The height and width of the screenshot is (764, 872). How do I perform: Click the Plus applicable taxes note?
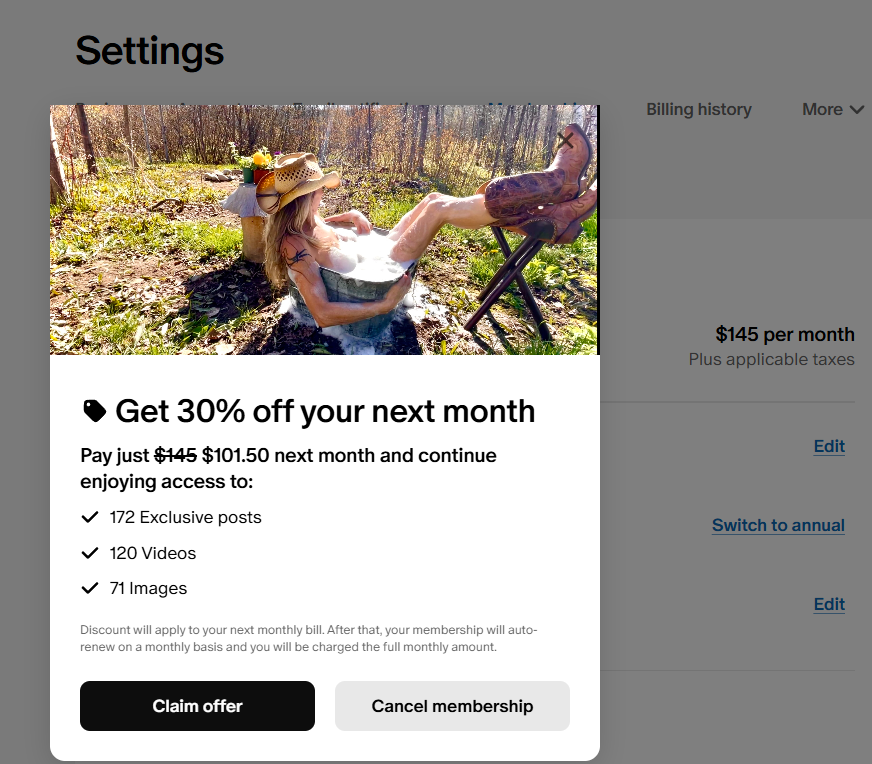click(x=771, y=359)
